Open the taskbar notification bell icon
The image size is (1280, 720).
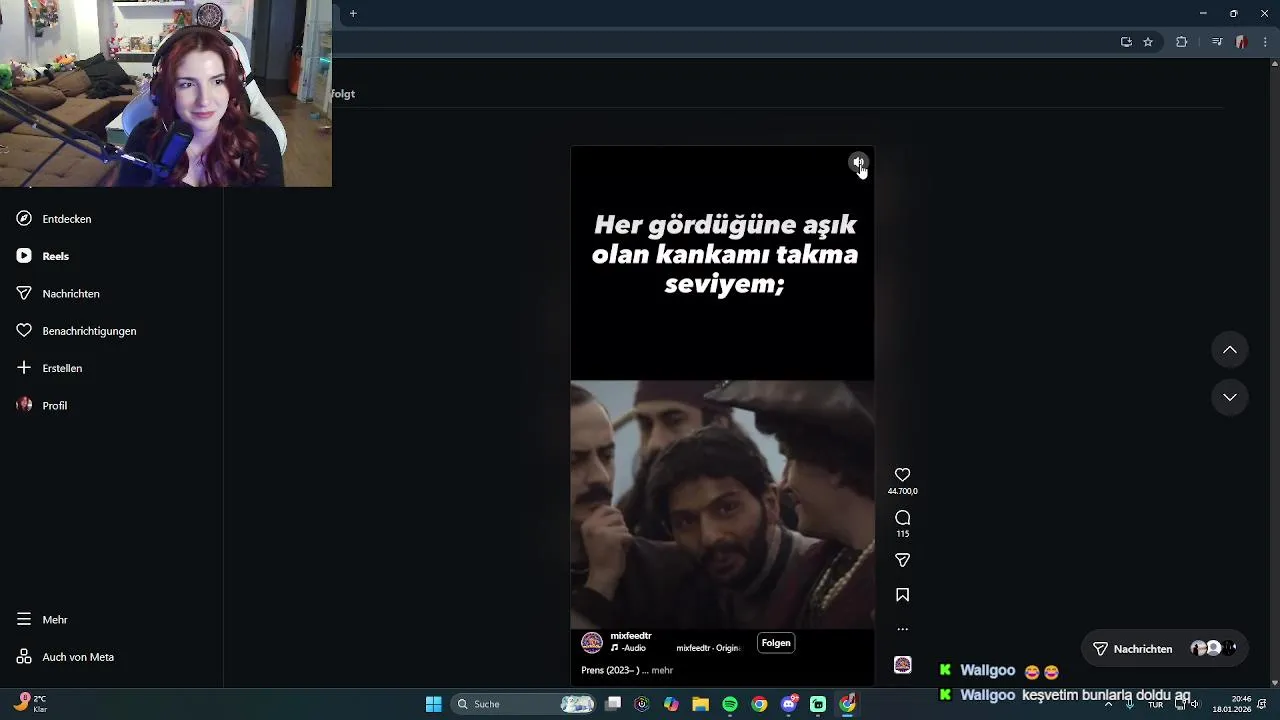tap(1262, 704)
